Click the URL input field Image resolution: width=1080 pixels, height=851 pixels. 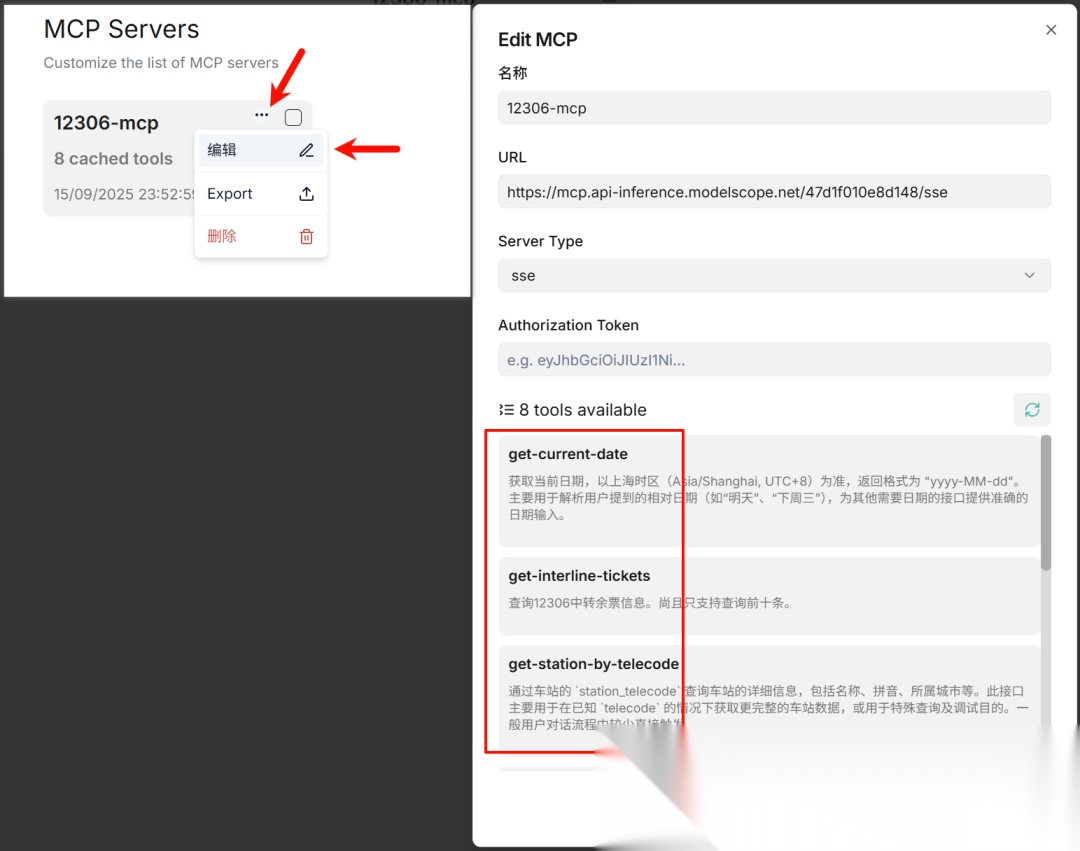774,192
